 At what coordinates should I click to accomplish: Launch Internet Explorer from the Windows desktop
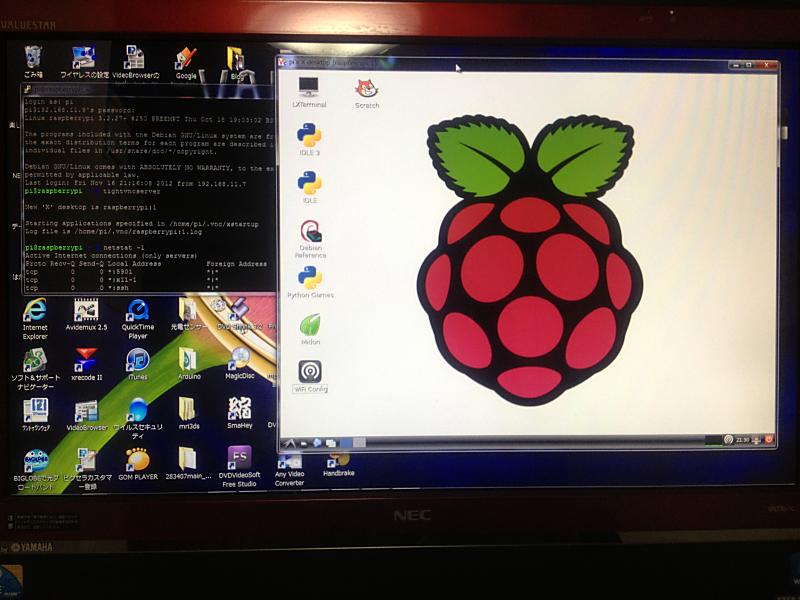(x=35, y=319)
